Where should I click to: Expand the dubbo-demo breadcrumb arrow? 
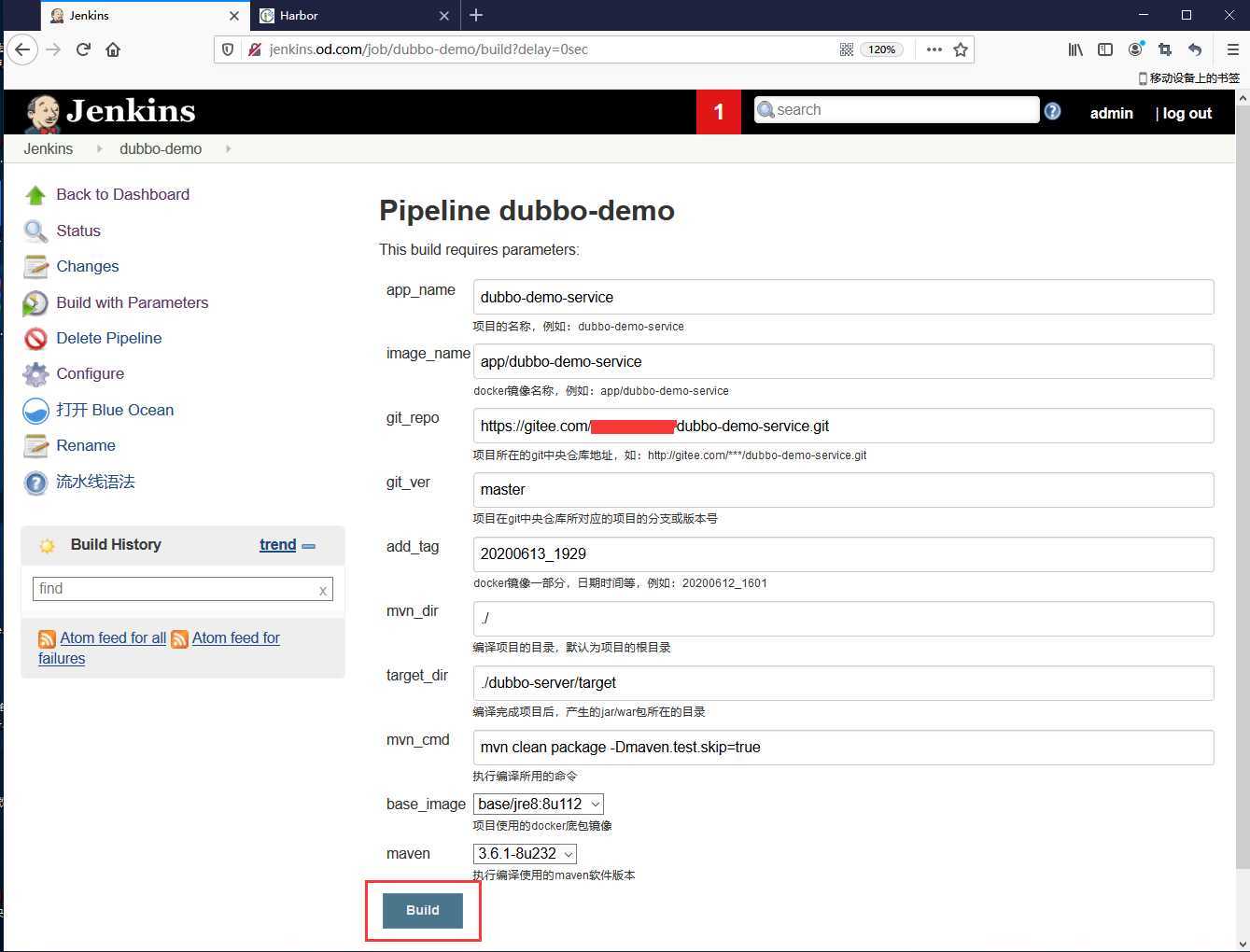click(228, 148)
